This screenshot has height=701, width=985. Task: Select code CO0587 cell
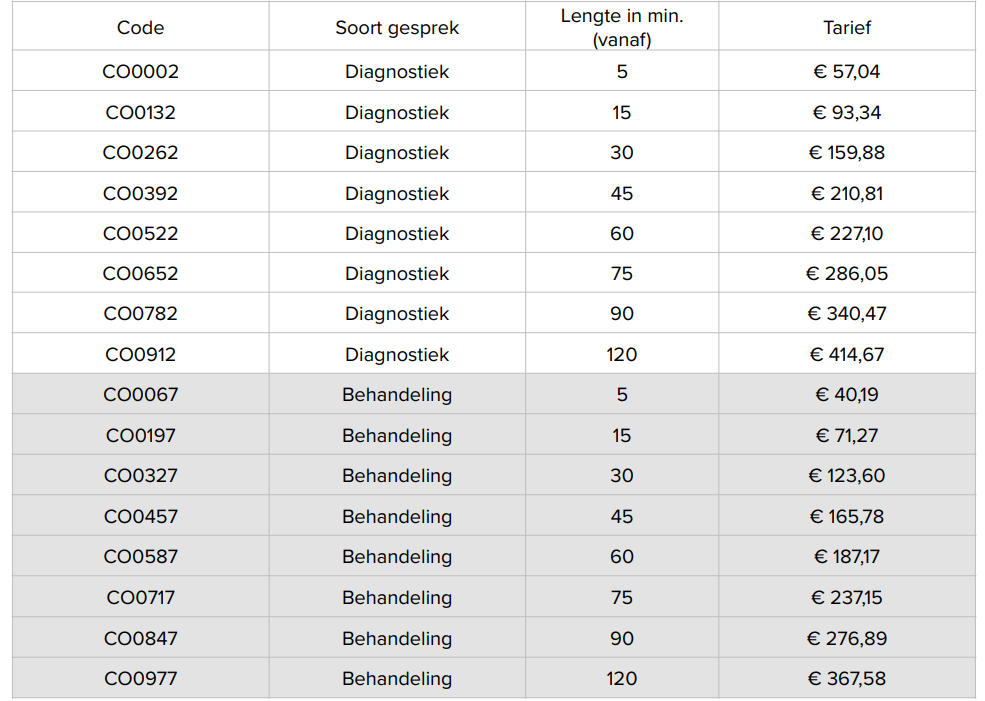pyautogui.click(x=140, y=556)
